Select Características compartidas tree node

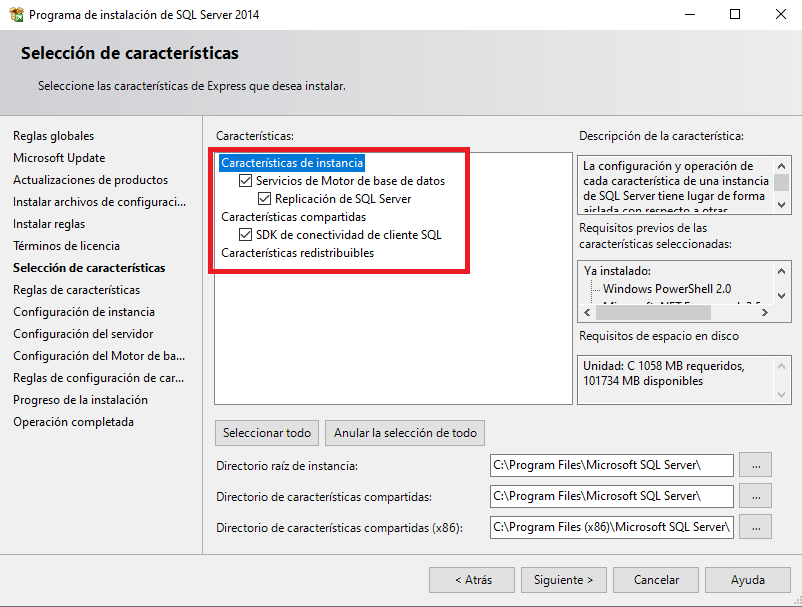(x=294, y=217)
